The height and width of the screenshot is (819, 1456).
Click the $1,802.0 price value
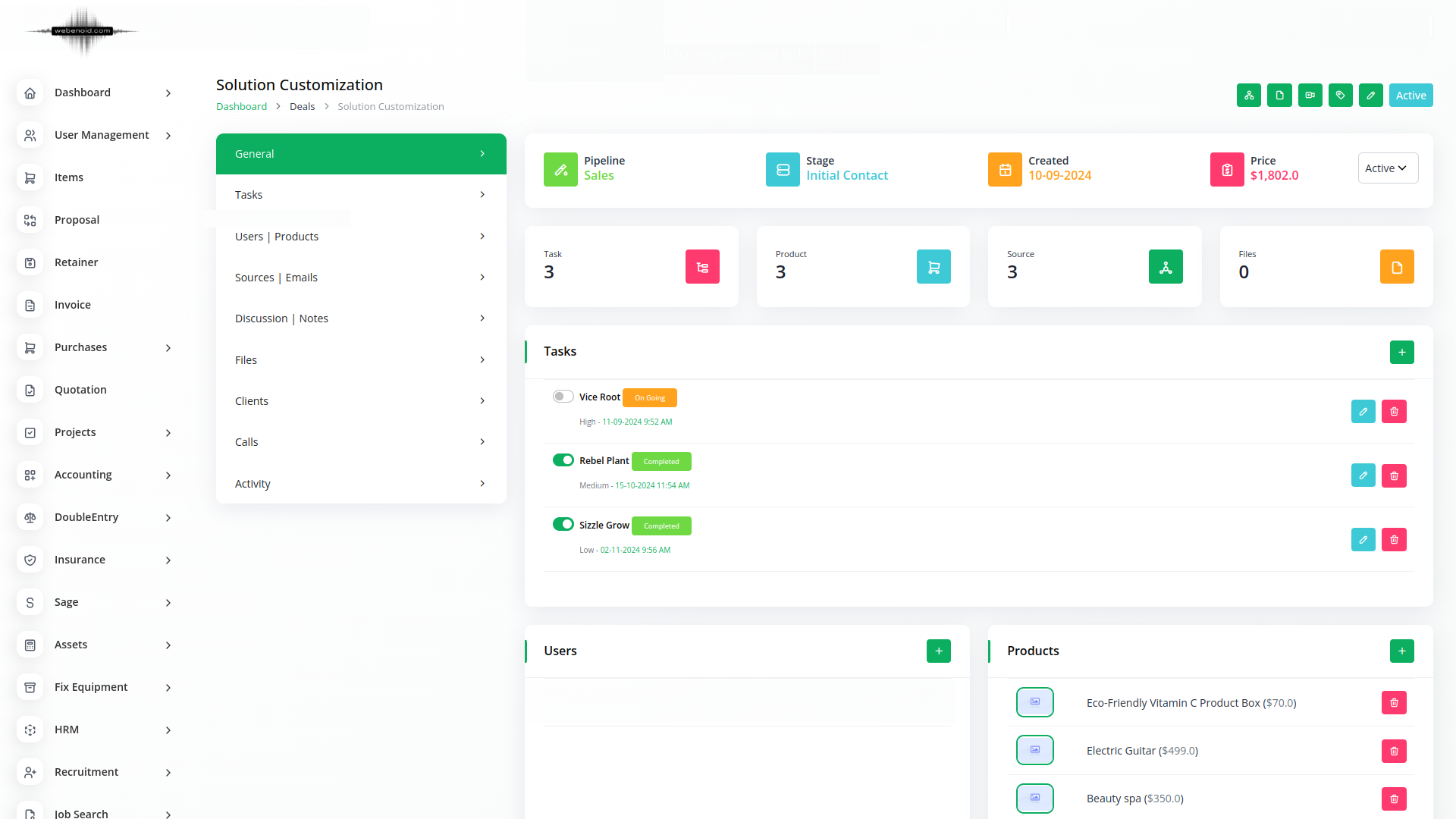1274,176
